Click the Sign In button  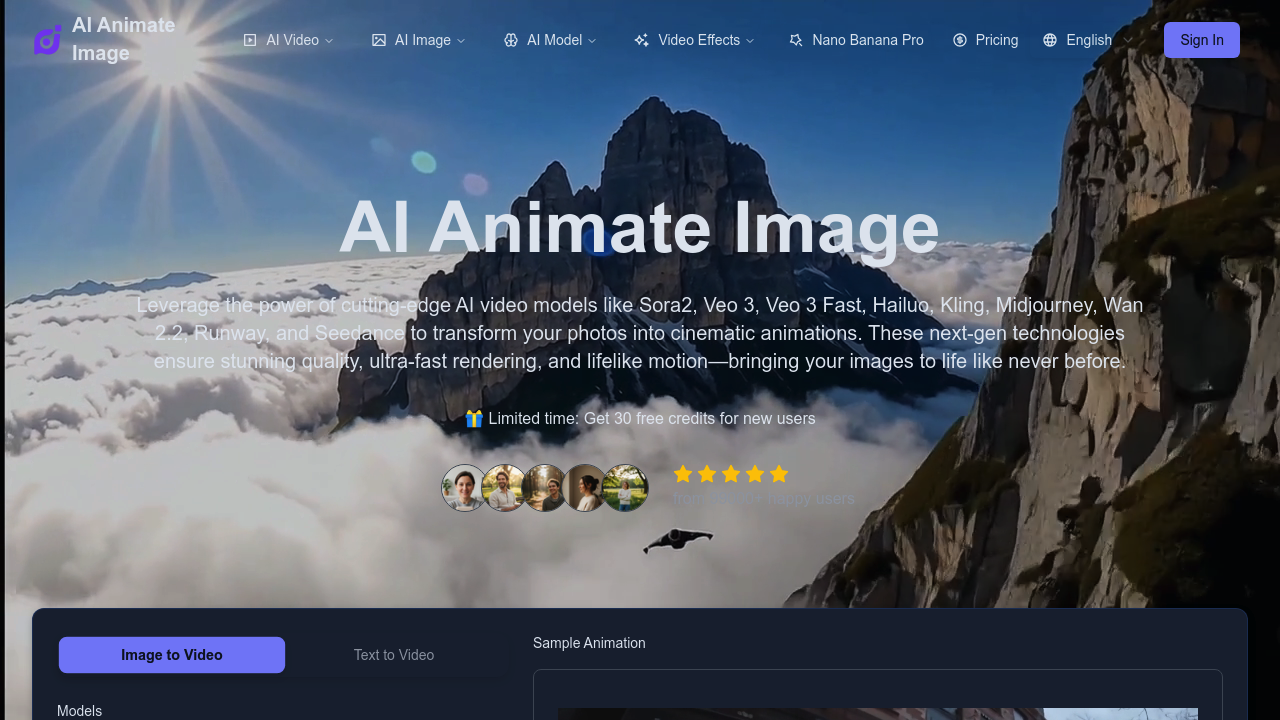click(1201, 39)
